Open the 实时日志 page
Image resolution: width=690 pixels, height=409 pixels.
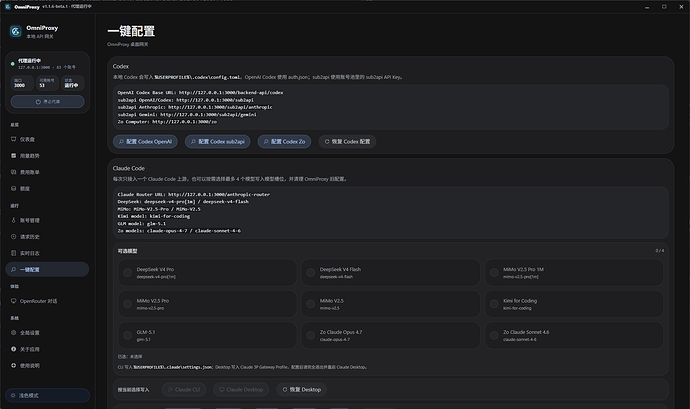click(47, 253)
